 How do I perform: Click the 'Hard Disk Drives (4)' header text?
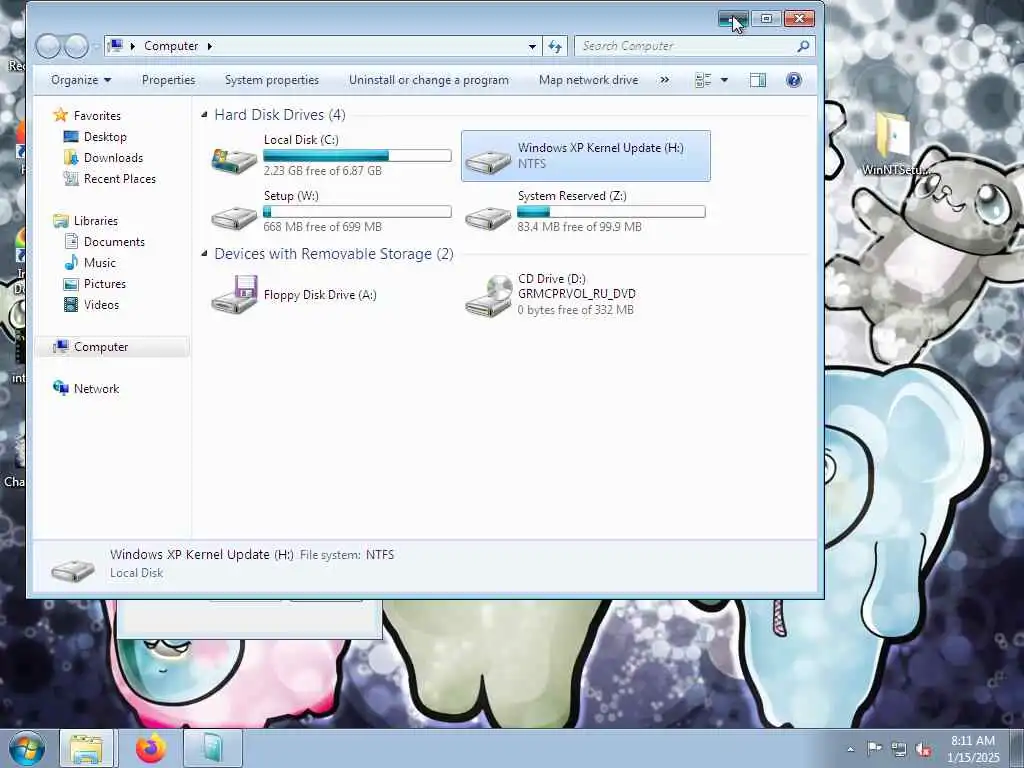(280, 115)
